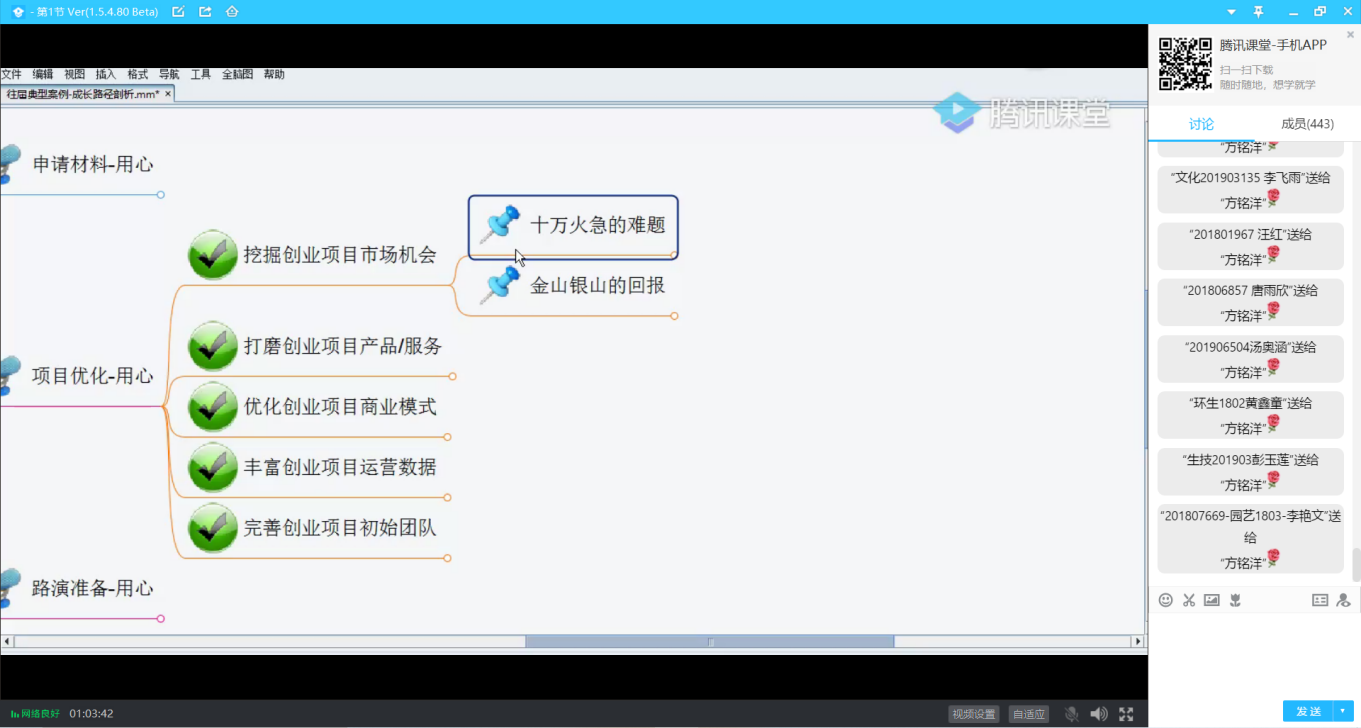The width and height of the screenshot is (1361, 728).
Task: Open the title bar triangle dropdown menu
Action: 1230,12
